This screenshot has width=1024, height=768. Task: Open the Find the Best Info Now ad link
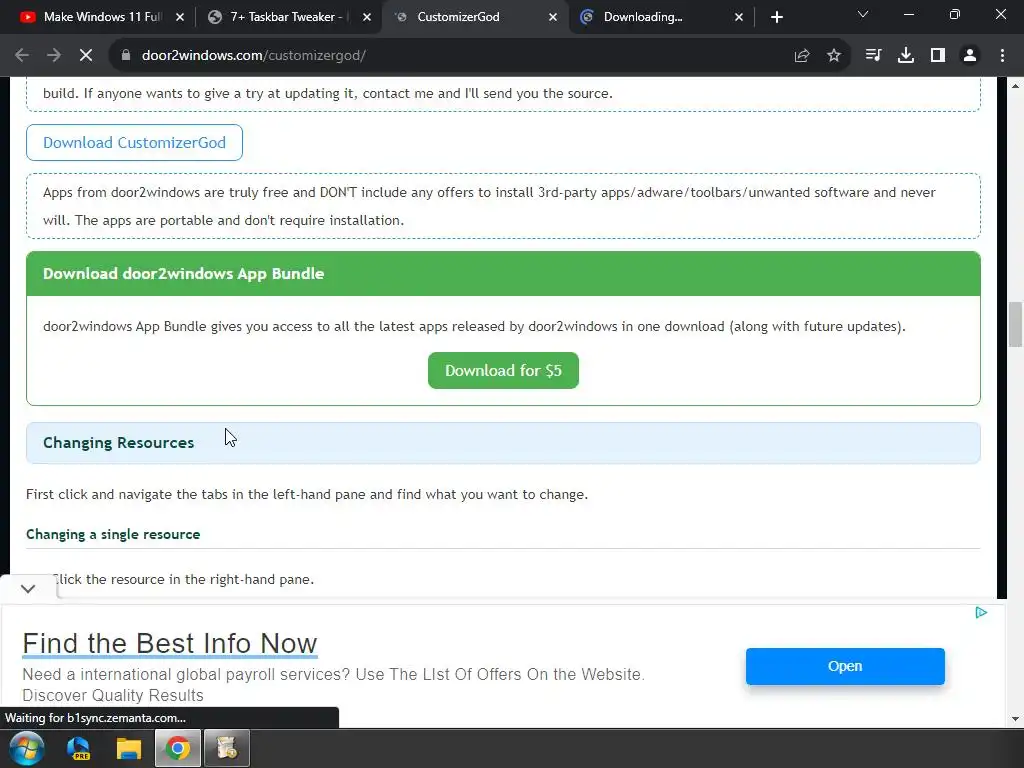coord(170,643)
